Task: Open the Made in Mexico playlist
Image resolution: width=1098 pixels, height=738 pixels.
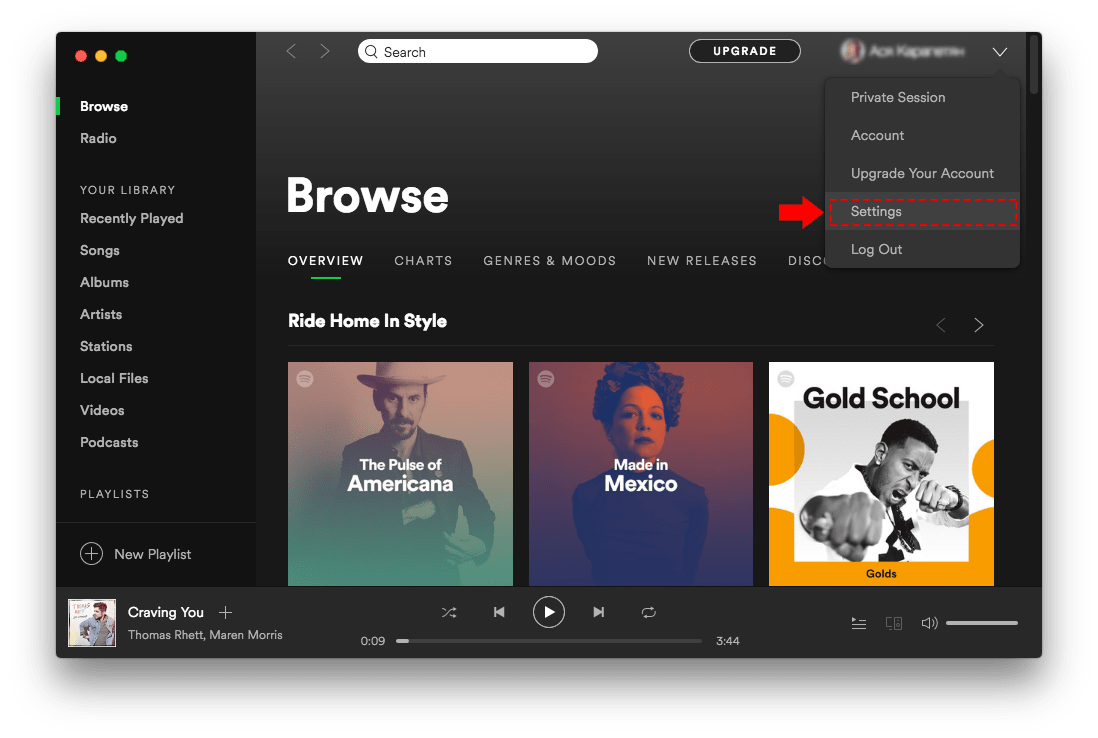Action: tap(641, 474)
